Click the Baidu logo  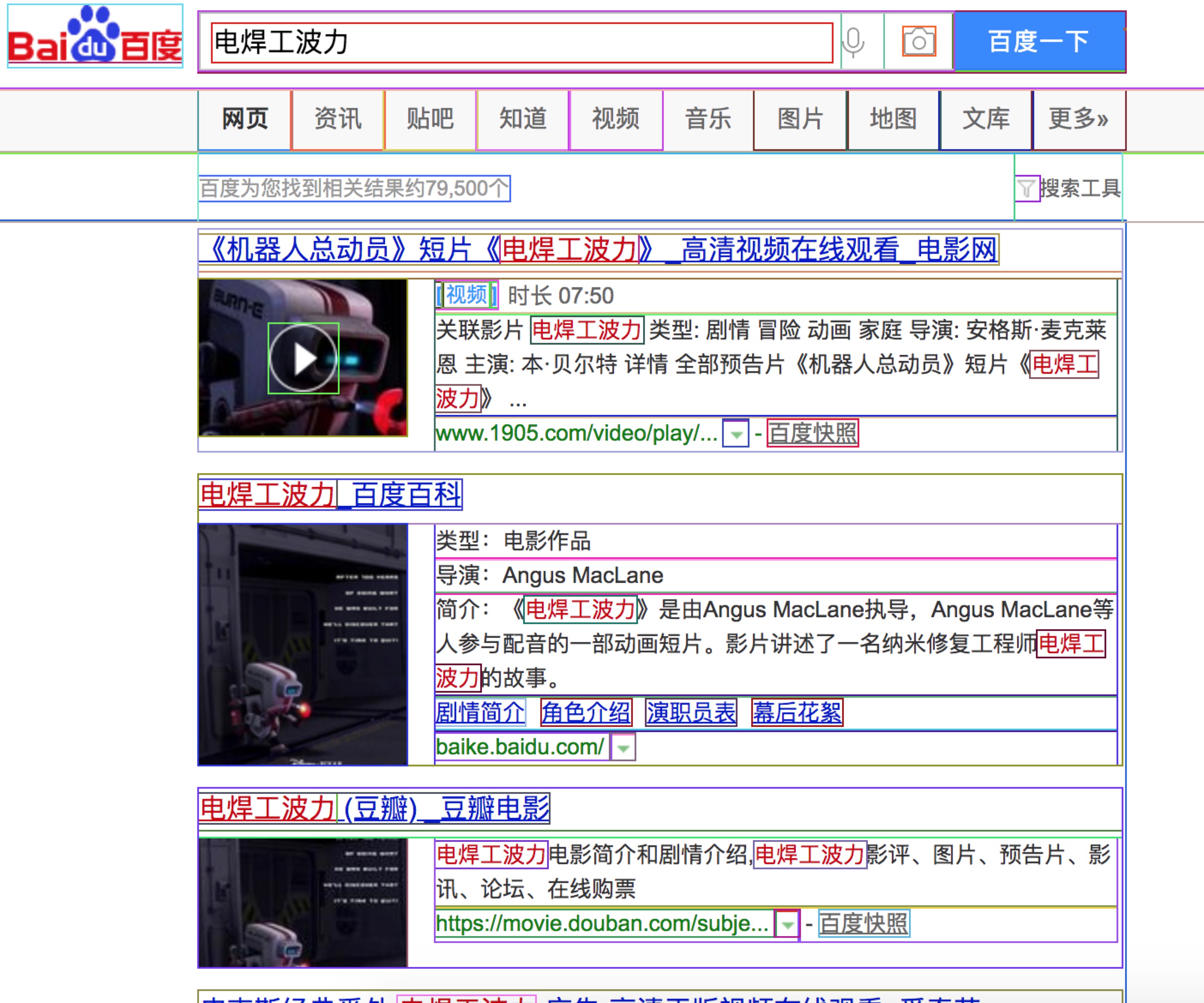pyautogui.click(x=95, y=36)
